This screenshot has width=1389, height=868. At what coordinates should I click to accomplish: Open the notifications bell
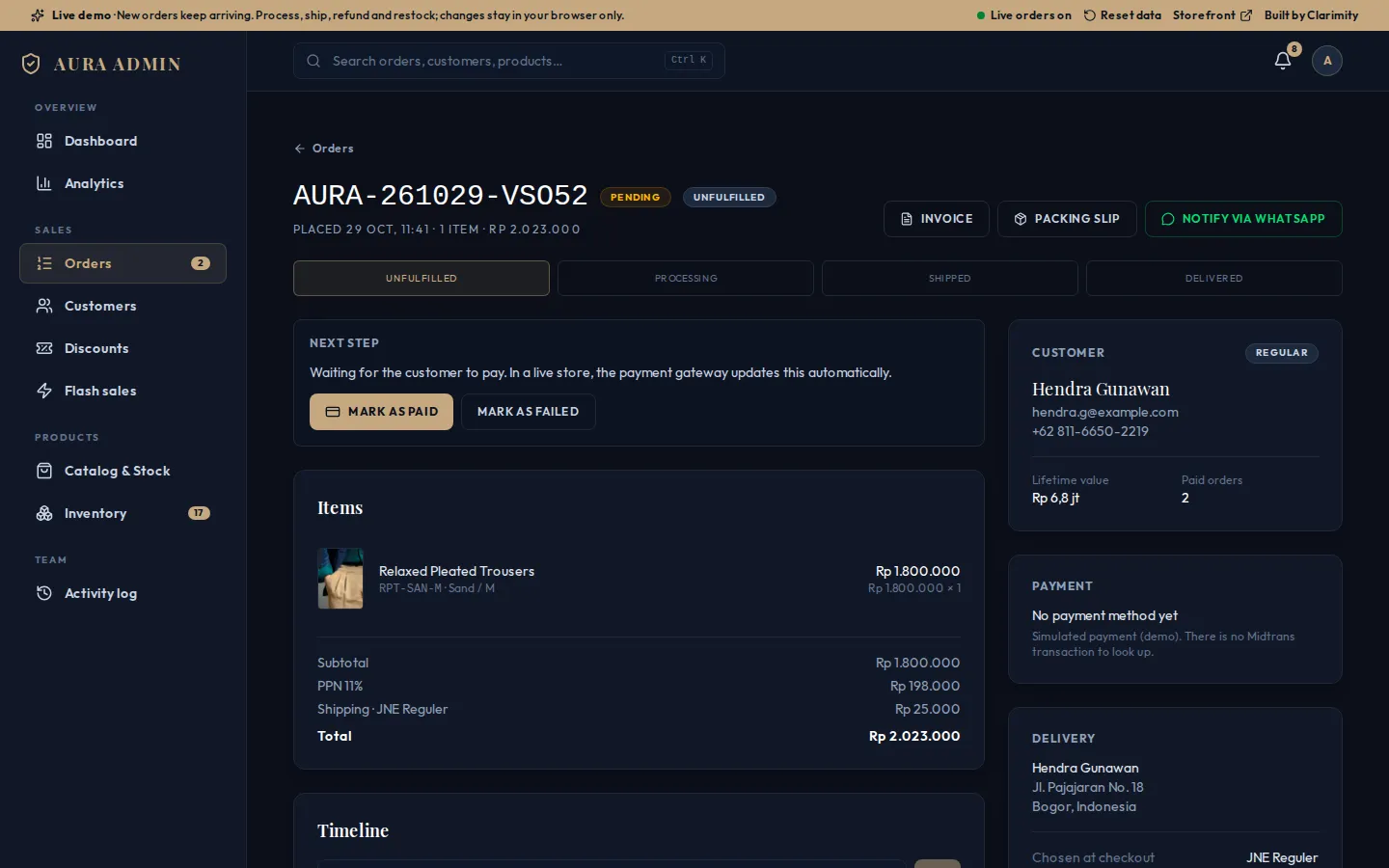pyautogui.click(x=1283, y=61)
